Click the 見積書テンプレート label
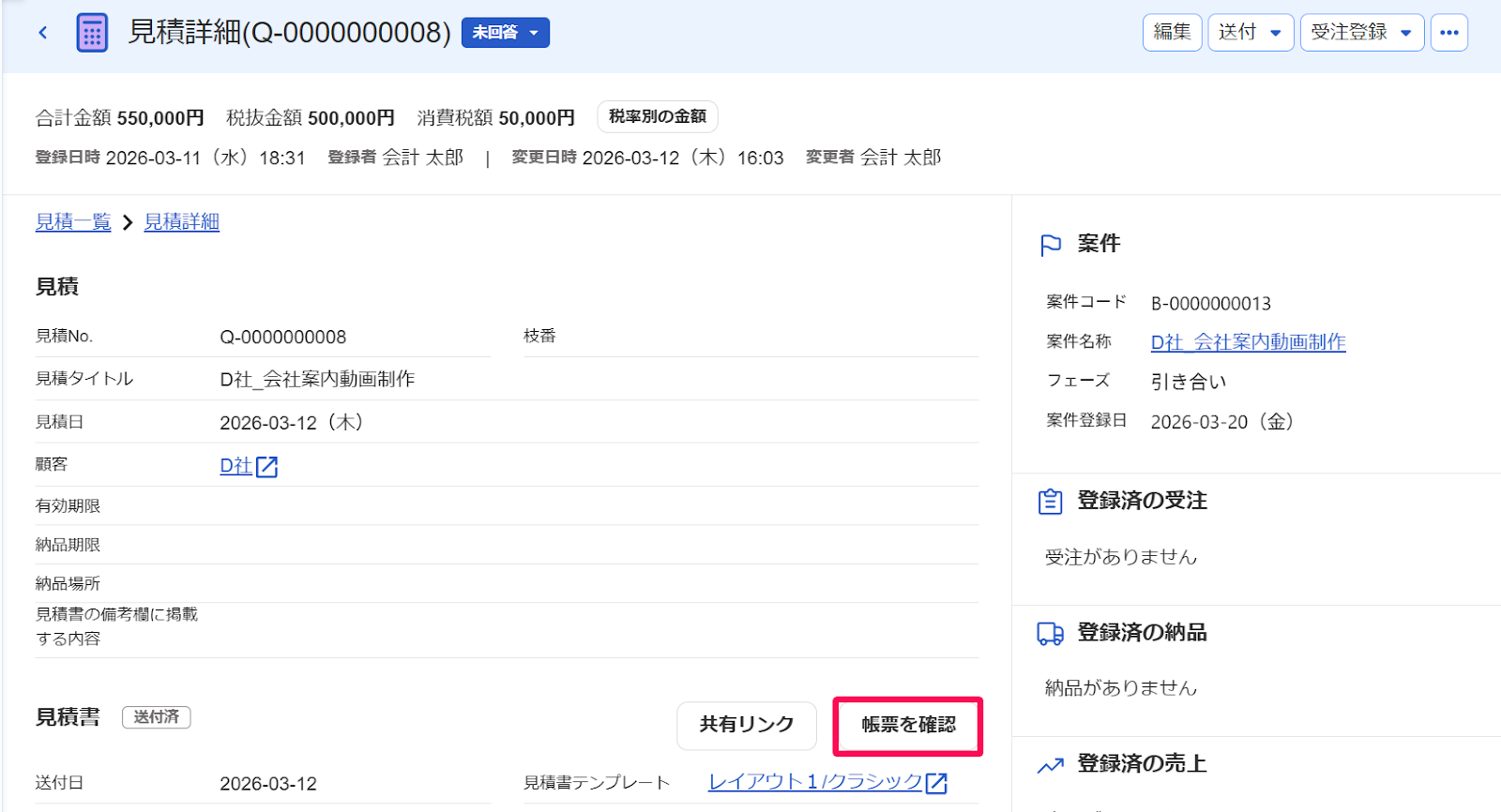The image size is (1501, 812). click(x=597, y=783)
